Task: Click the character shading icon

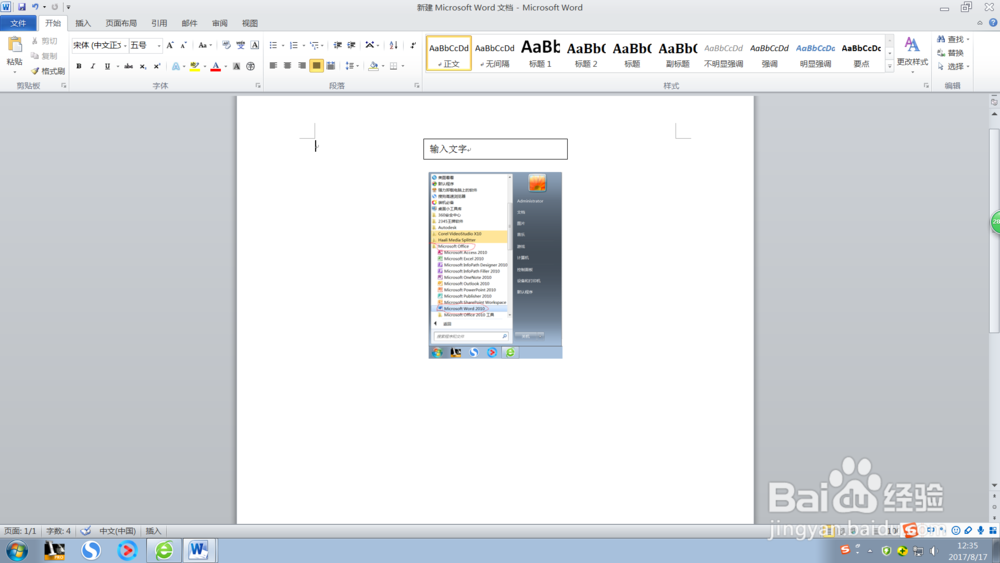Action: [x=237, y=66]
